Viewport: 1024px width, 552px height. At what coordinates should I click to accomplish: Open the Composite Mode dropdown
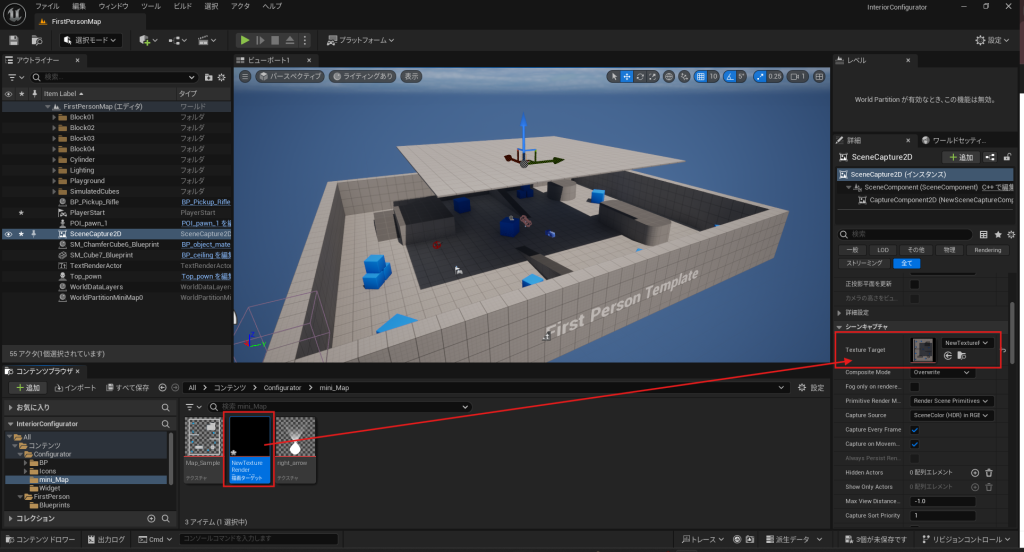(940, 372)
